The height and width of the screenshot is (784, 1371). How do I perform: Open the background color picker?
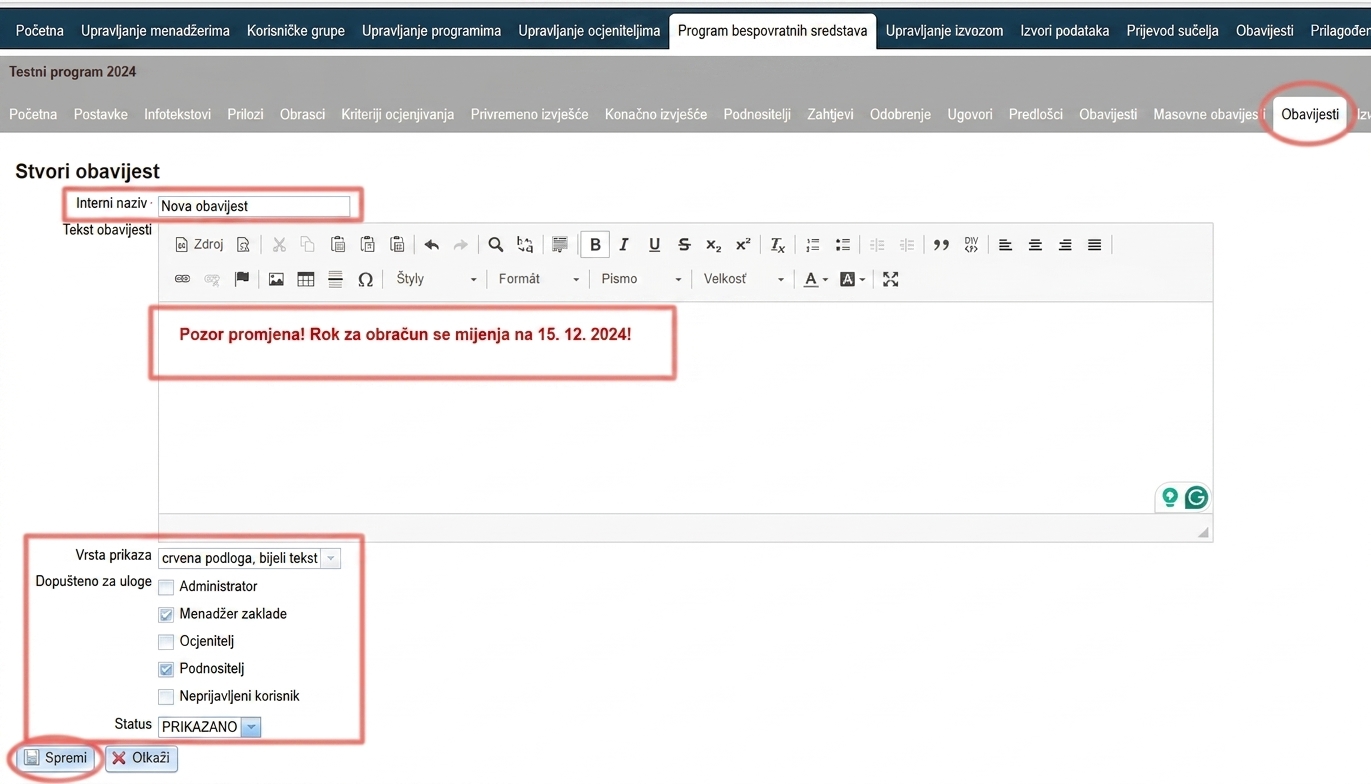pyautogui.click(x=852, y=279)
